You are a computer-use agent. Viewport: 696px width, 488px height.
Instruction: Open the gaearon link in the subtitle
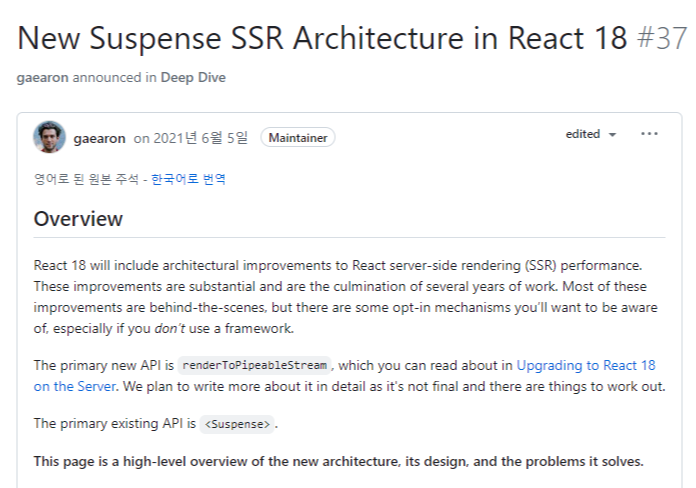pyautogui.click(x=43, y=78)
